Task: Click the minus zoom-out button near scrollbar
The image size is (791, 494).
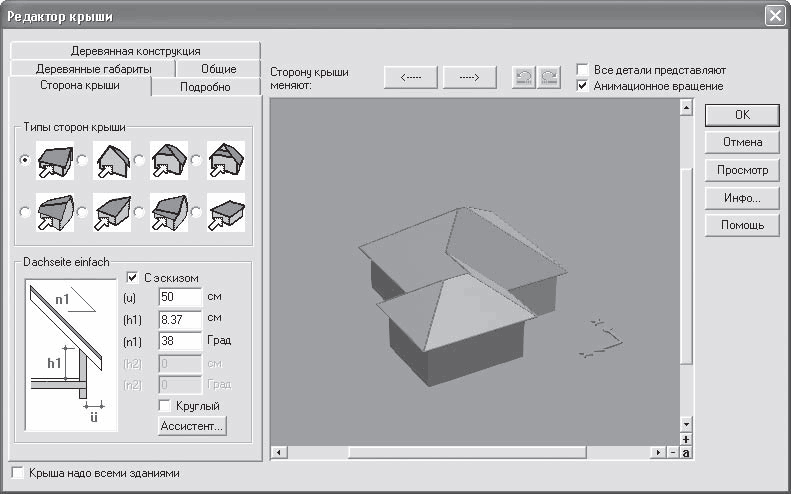Action: (673, 453)
